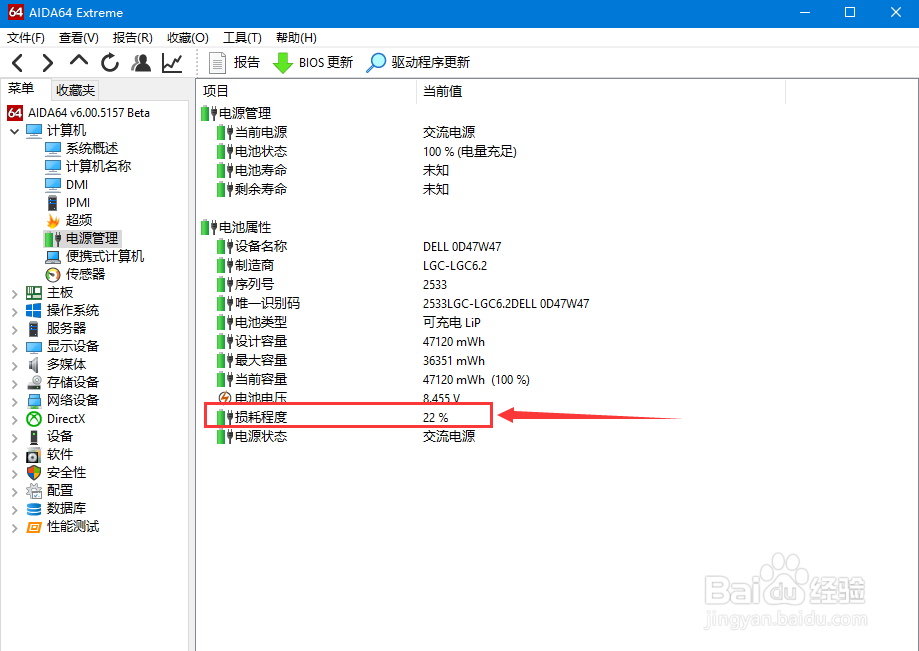The width and height of the screenshot is (919, 651).
Task: Switch to the 收藏夹 tab
Action: [75, 90]
